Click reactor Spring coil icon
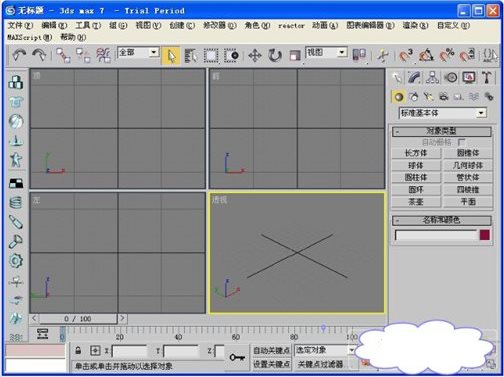 click(16, 202)
